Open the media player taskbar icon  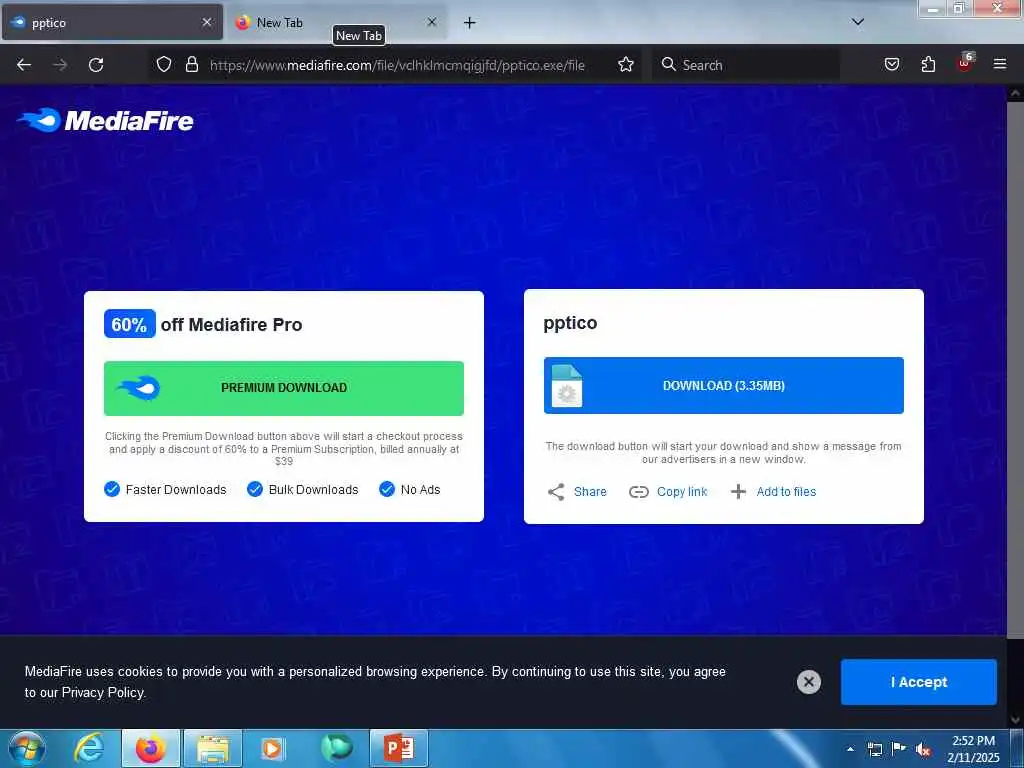point(273,748)
